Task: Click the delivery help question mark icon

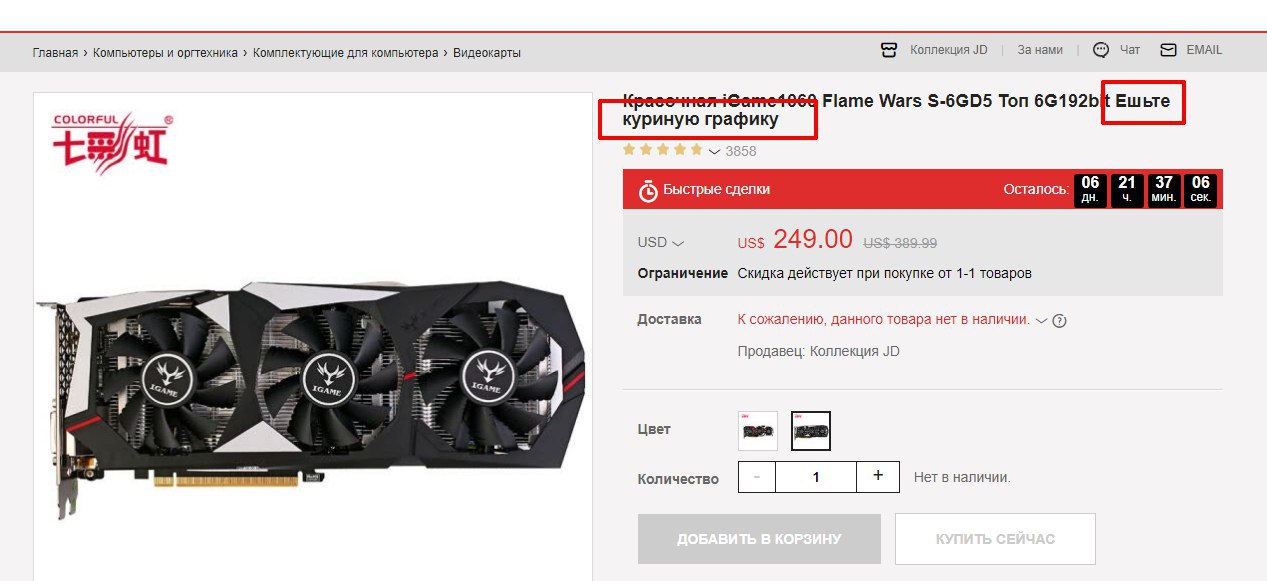Action: [1060, 321]
